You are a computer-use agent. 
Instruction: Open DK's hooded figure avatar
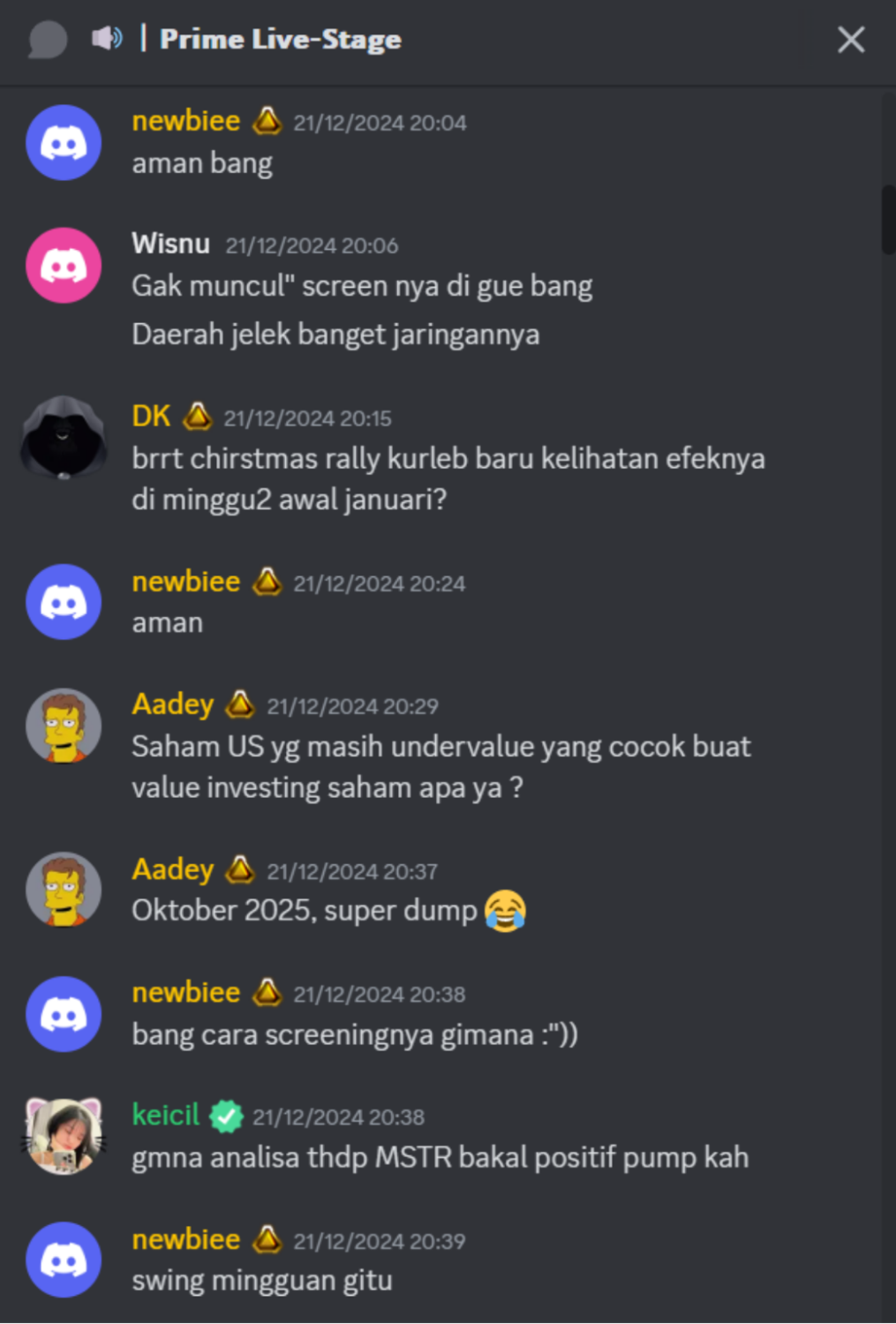[64, 437]
